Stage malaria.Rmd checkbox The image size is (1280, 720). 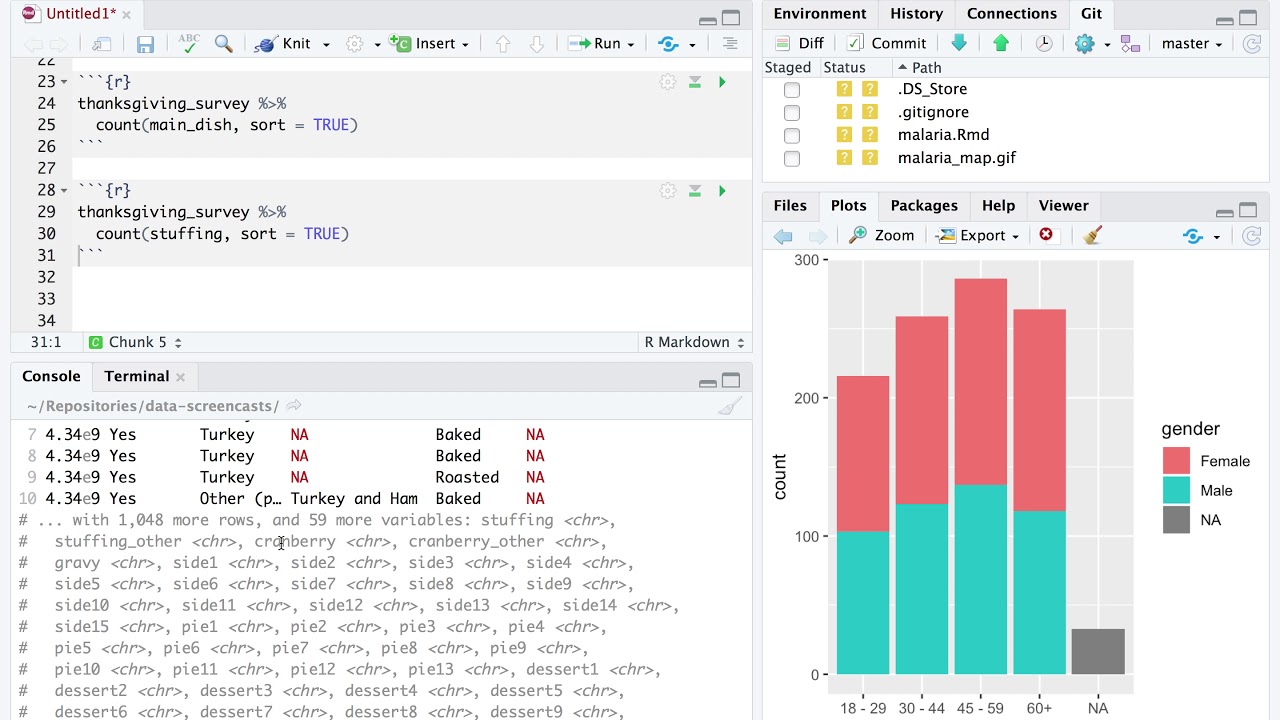[x=792, y=135]
